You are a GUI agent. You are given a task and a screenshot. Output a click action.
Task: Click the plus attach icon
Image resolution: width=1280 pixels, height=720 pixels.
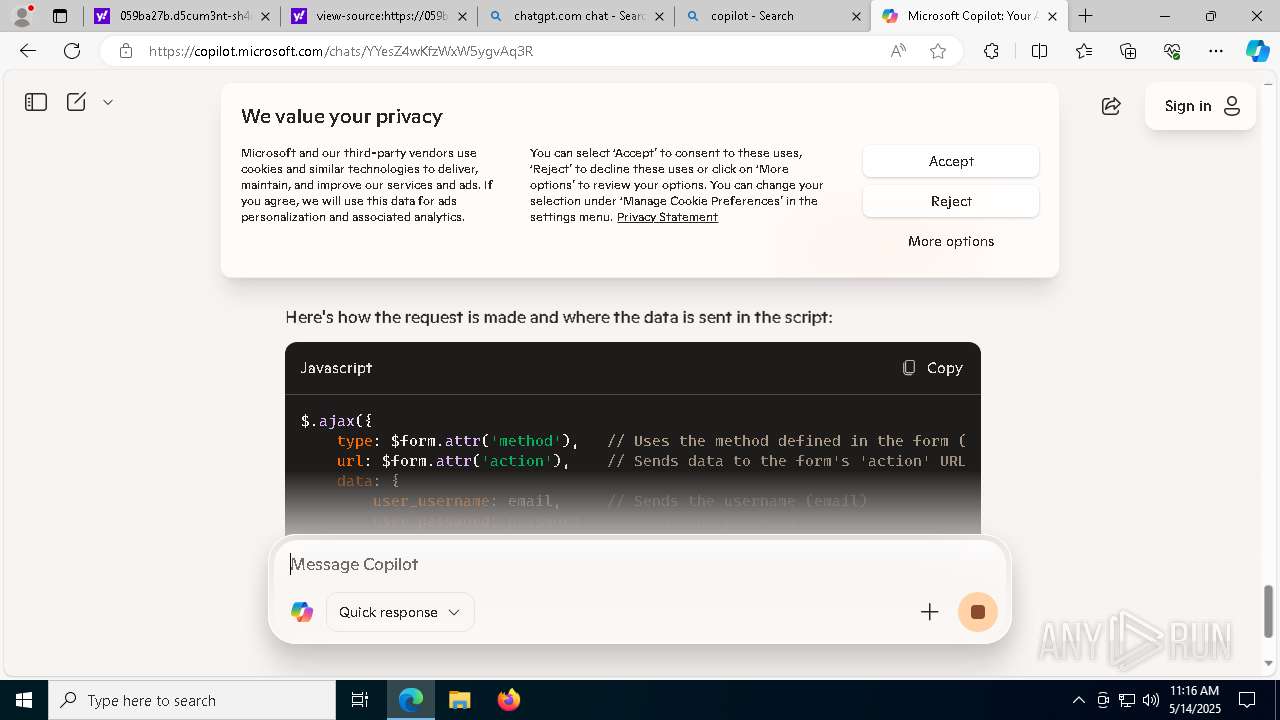[x=930, y=612]
